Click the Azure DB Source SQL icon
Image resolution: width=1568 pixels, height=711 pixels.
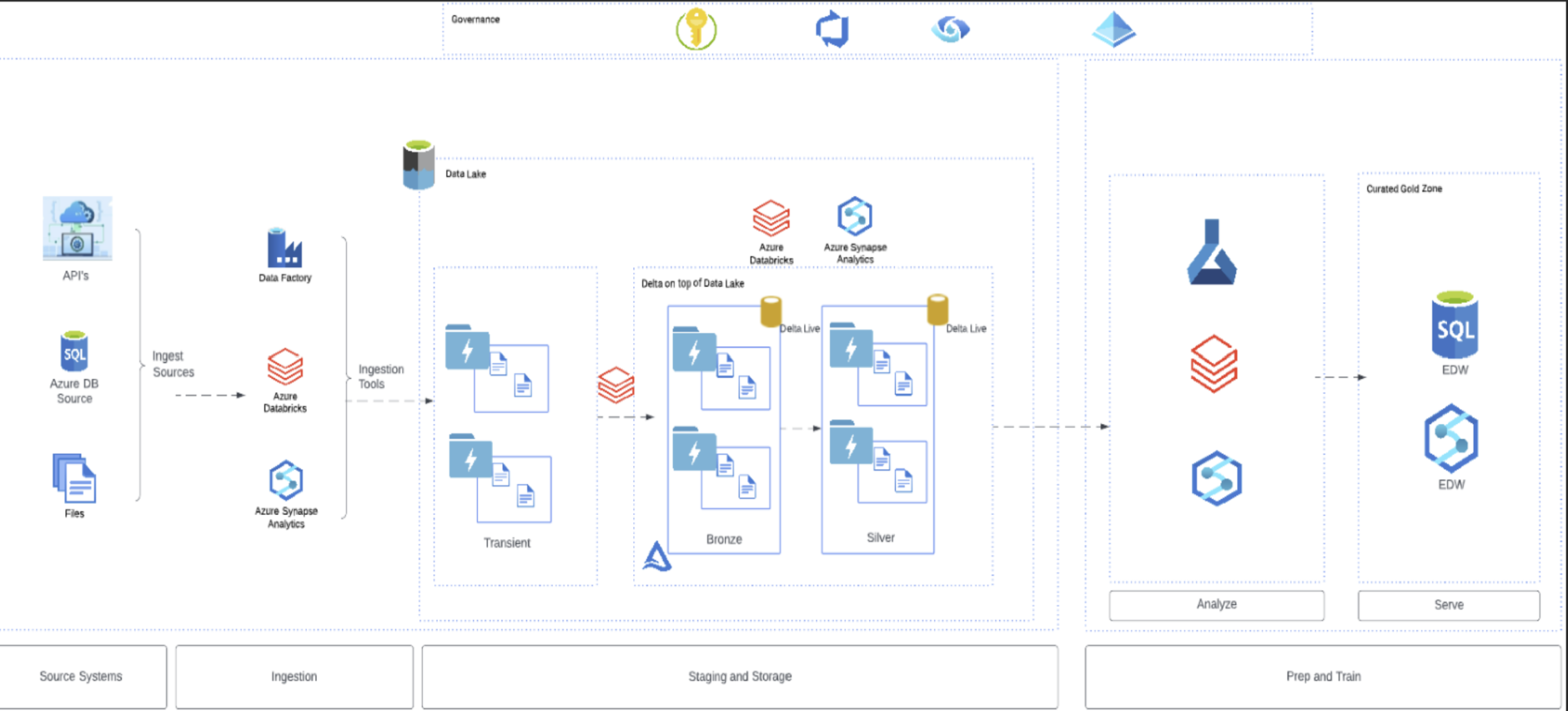74,352
